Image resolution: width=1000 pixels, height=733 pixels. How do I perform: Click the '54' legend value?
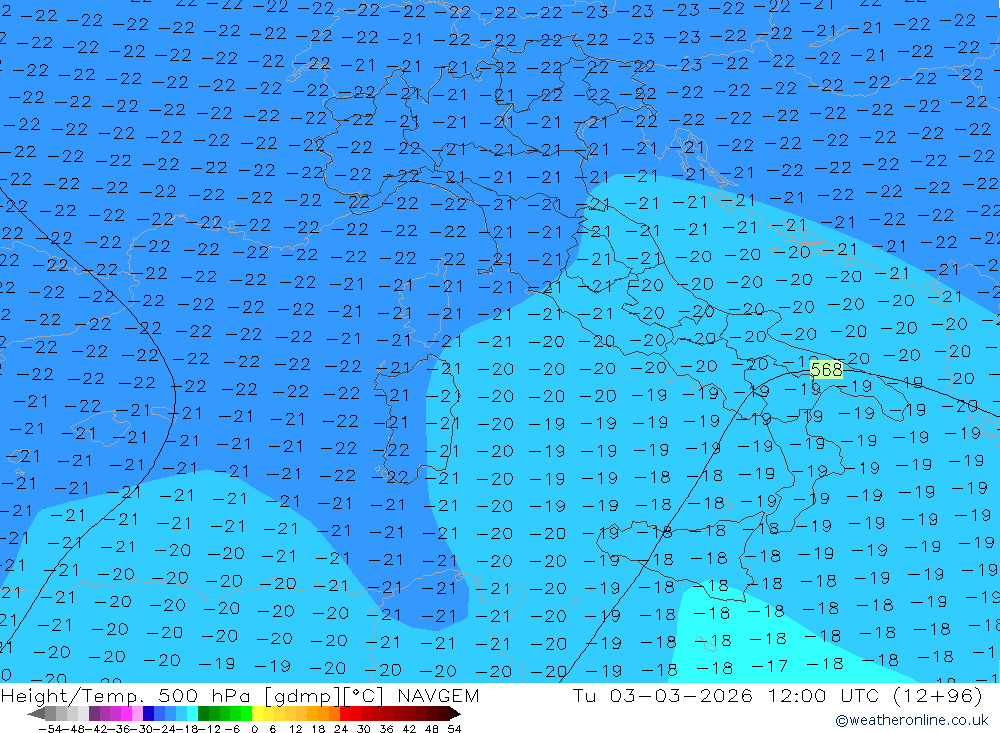click(454, 729)
